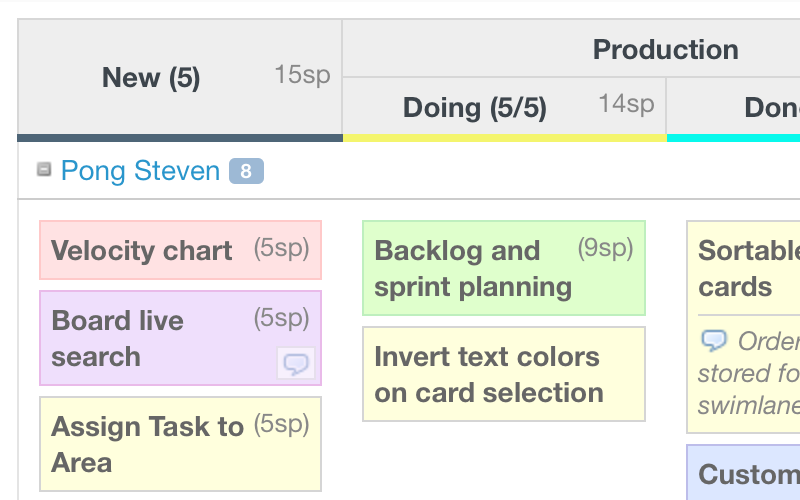Open the Sortable cards card title
Screen dimensions: 800x500
pyautogui.click(x=748, y=268)
